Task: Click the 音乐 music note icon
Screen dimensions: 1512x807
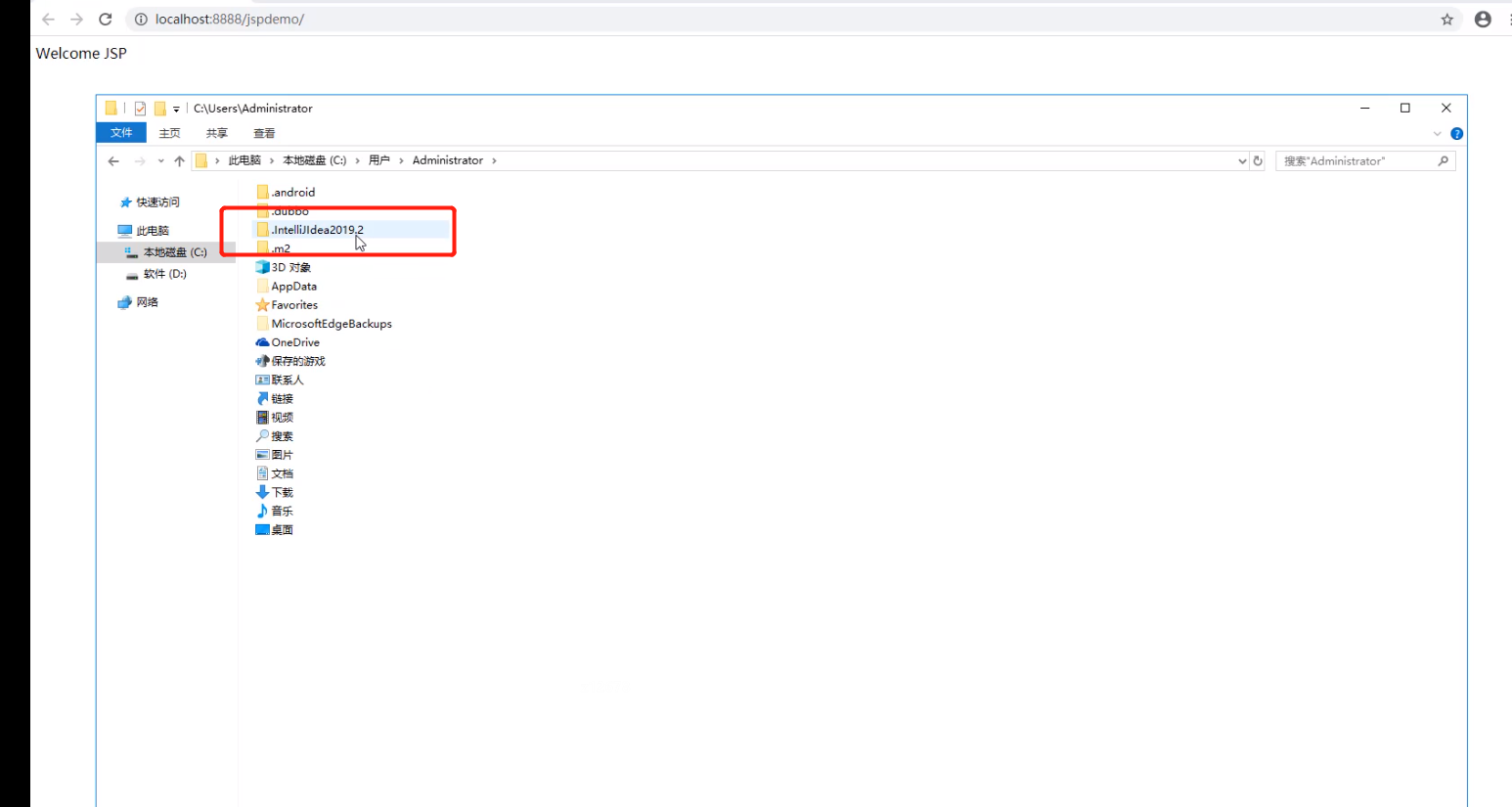Action: (262, 511)
